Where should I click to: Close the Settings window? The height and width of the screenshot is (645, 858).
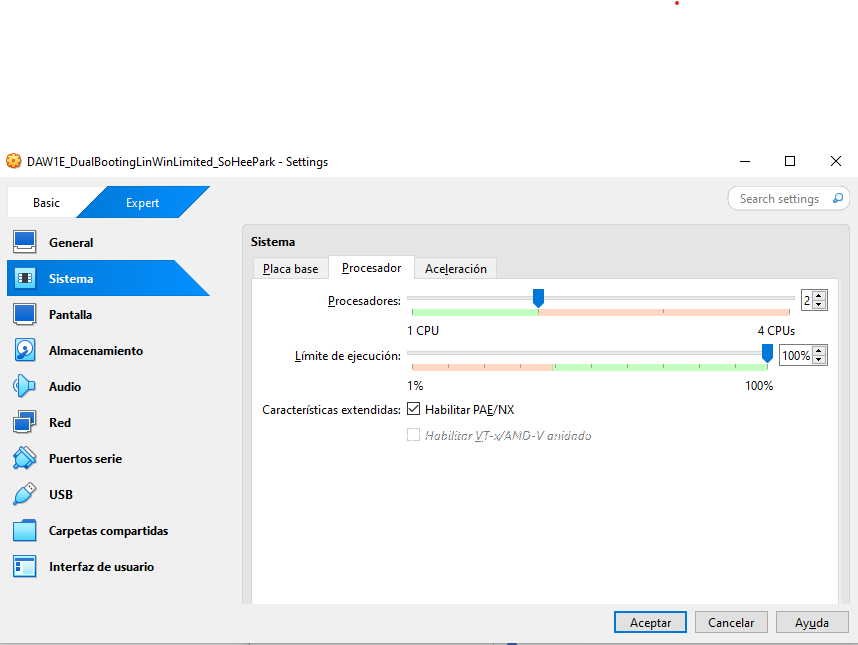(836, 161)
